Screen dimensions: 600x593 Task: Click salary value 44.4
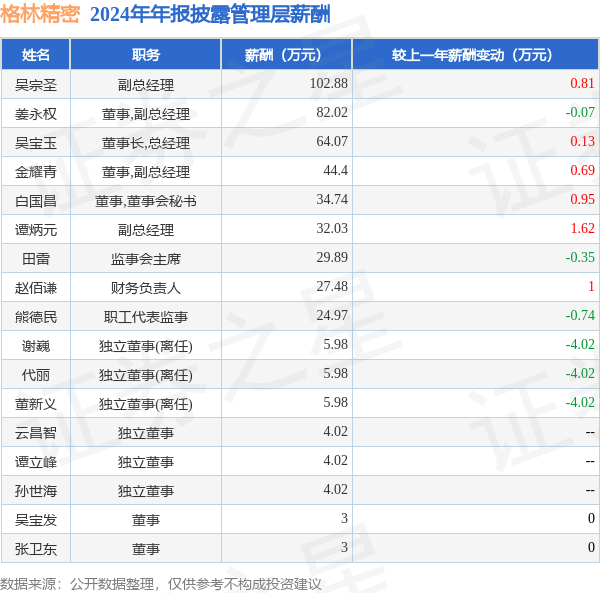point(336,170)
